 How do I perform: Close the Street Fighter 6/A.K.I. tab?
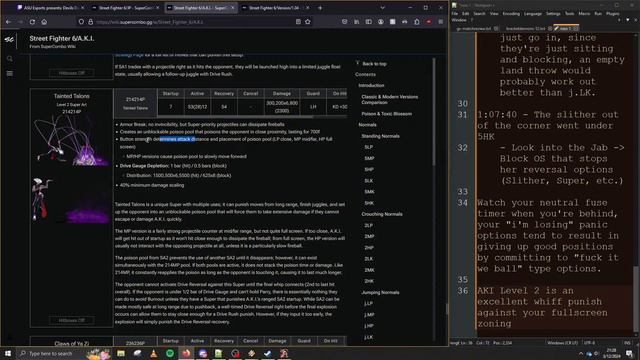tap(233, 8)
